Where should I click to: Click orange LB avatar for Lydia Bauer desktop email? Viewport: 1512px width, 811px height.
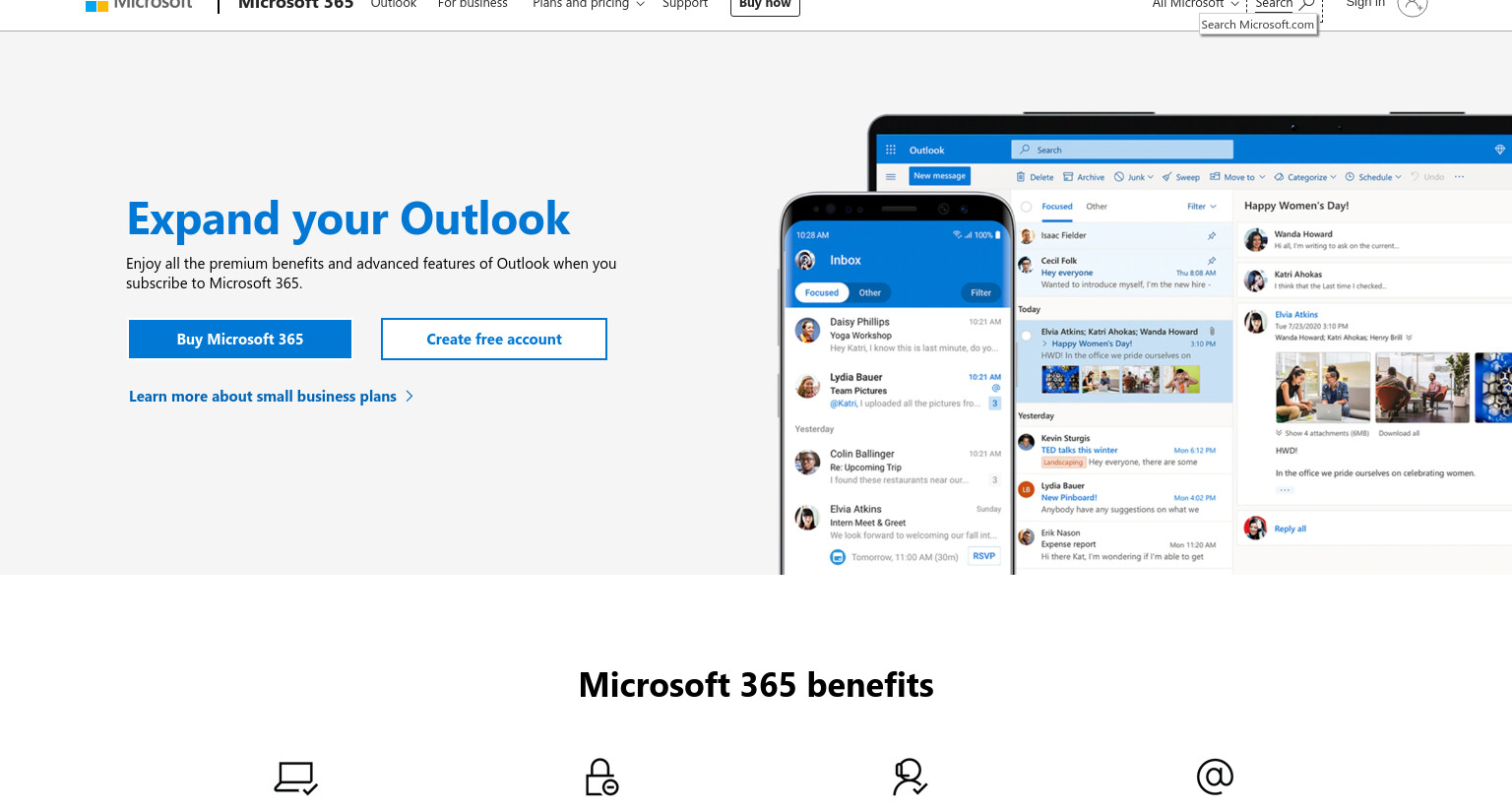[x=1027, y=489]
